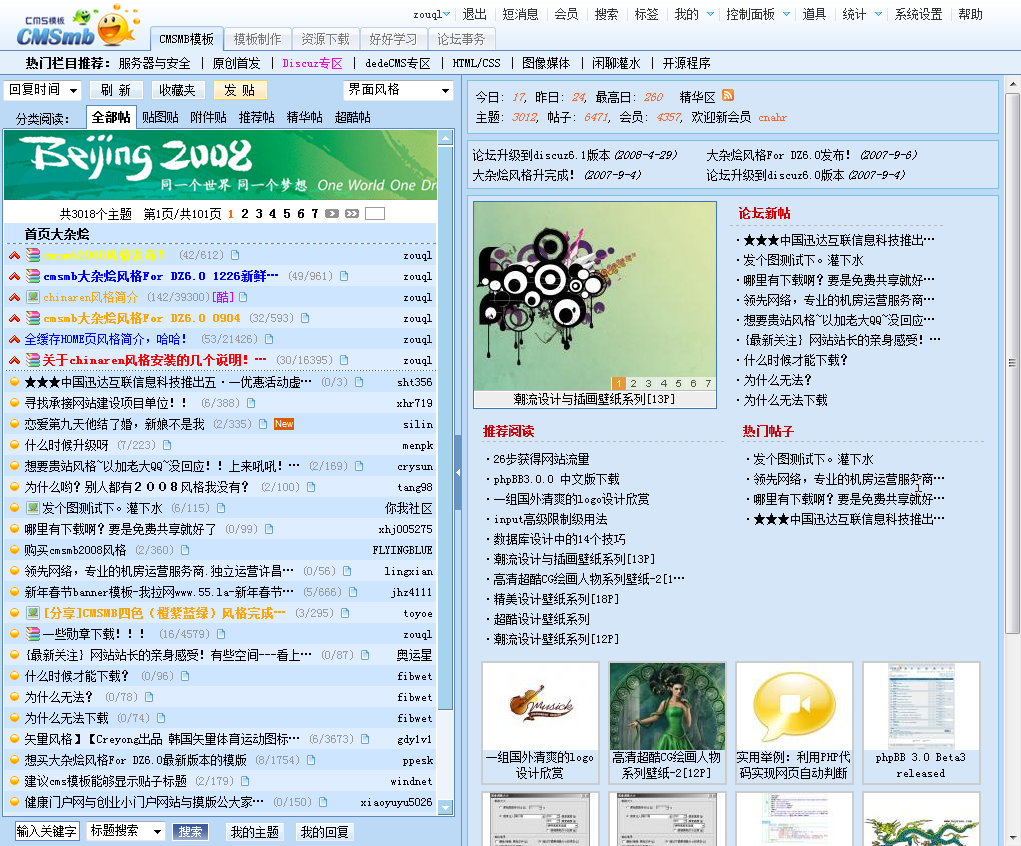The image size is (1021, 846).
Task: Expand the 统计 dropdown arrow
Action: coord(878,14)
